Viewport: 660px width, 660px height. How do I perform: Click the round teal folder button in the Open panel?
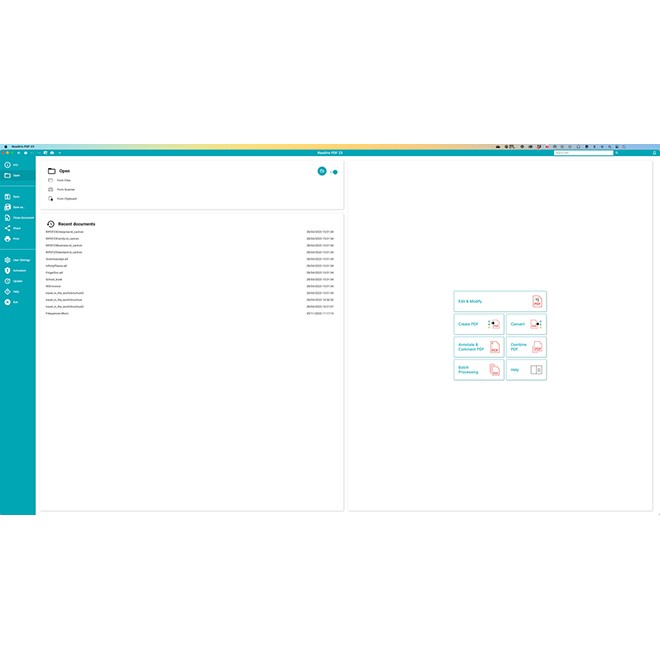322,171
